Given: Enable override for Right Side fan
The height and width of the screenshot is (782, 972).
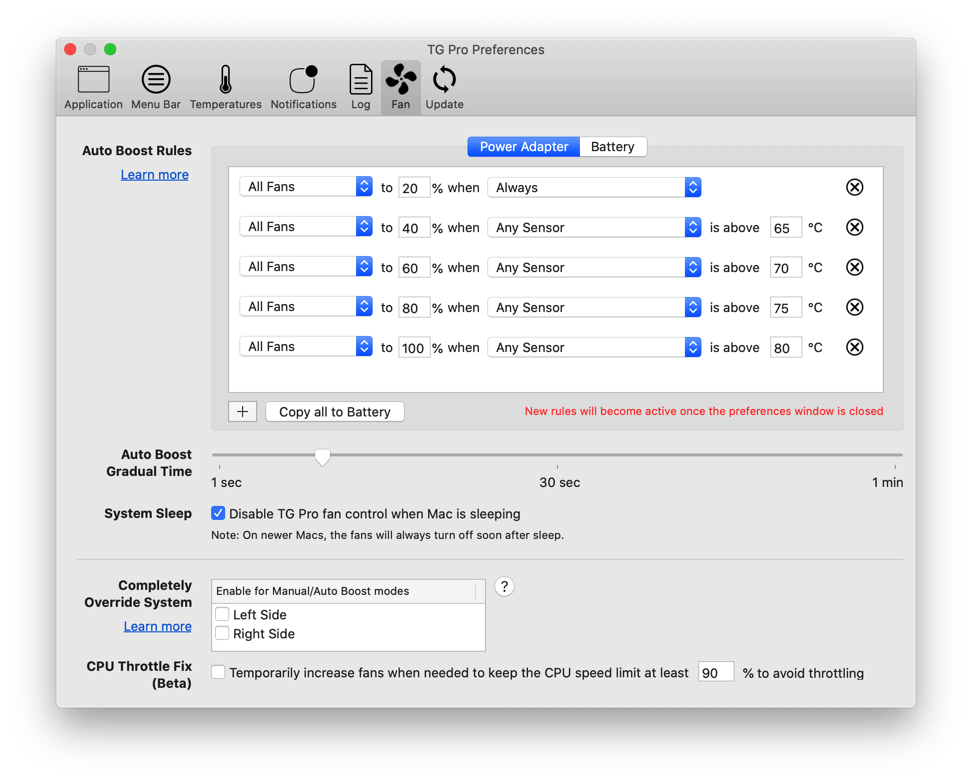Looking at the screenshot, I should click(222, 633).
